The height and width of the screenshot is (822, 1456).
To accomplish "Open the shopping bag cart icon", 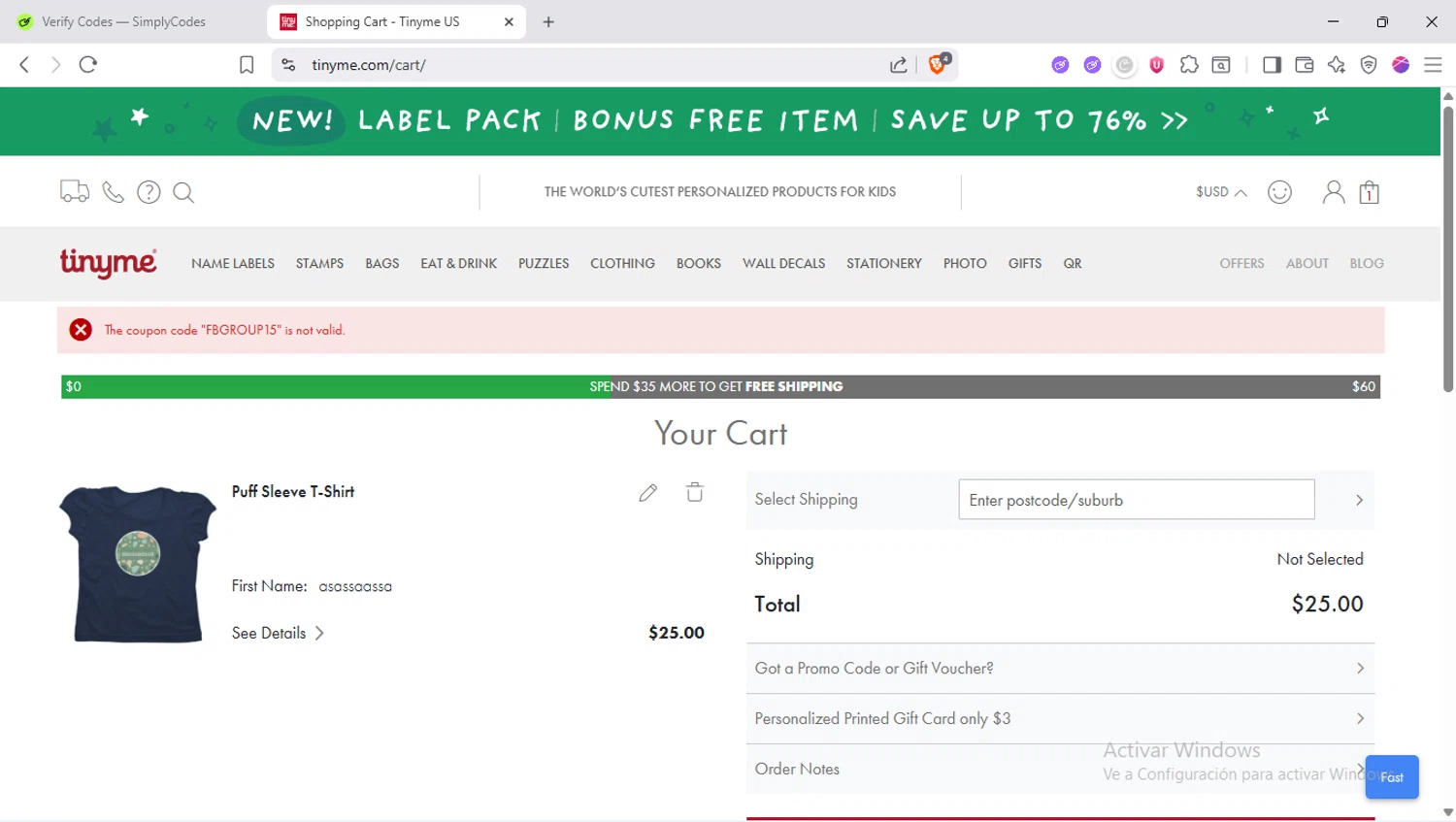I will 1370,192.
